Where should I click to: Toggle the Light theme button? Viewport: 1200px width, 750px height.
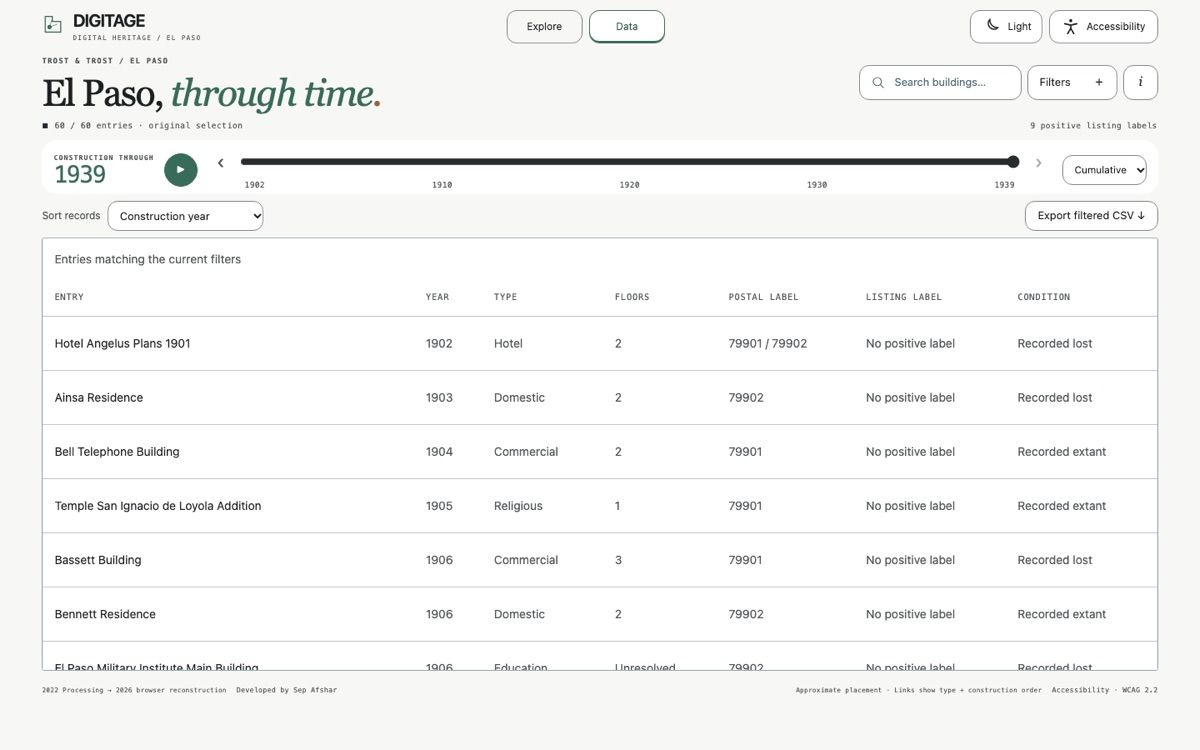click(1006, 26)
